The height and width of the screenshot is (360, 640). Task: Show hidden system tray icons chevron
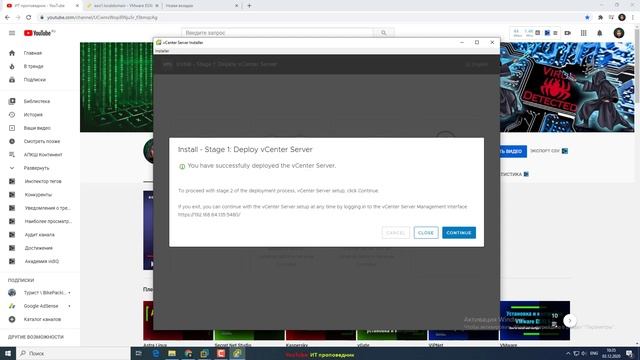click(568, 353)
